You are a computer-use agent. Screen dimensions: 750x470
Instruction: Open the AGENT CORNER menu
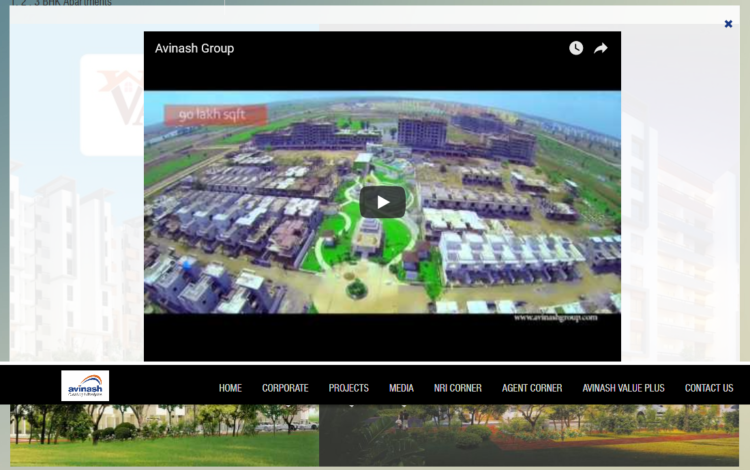click(x=532, y=388)
